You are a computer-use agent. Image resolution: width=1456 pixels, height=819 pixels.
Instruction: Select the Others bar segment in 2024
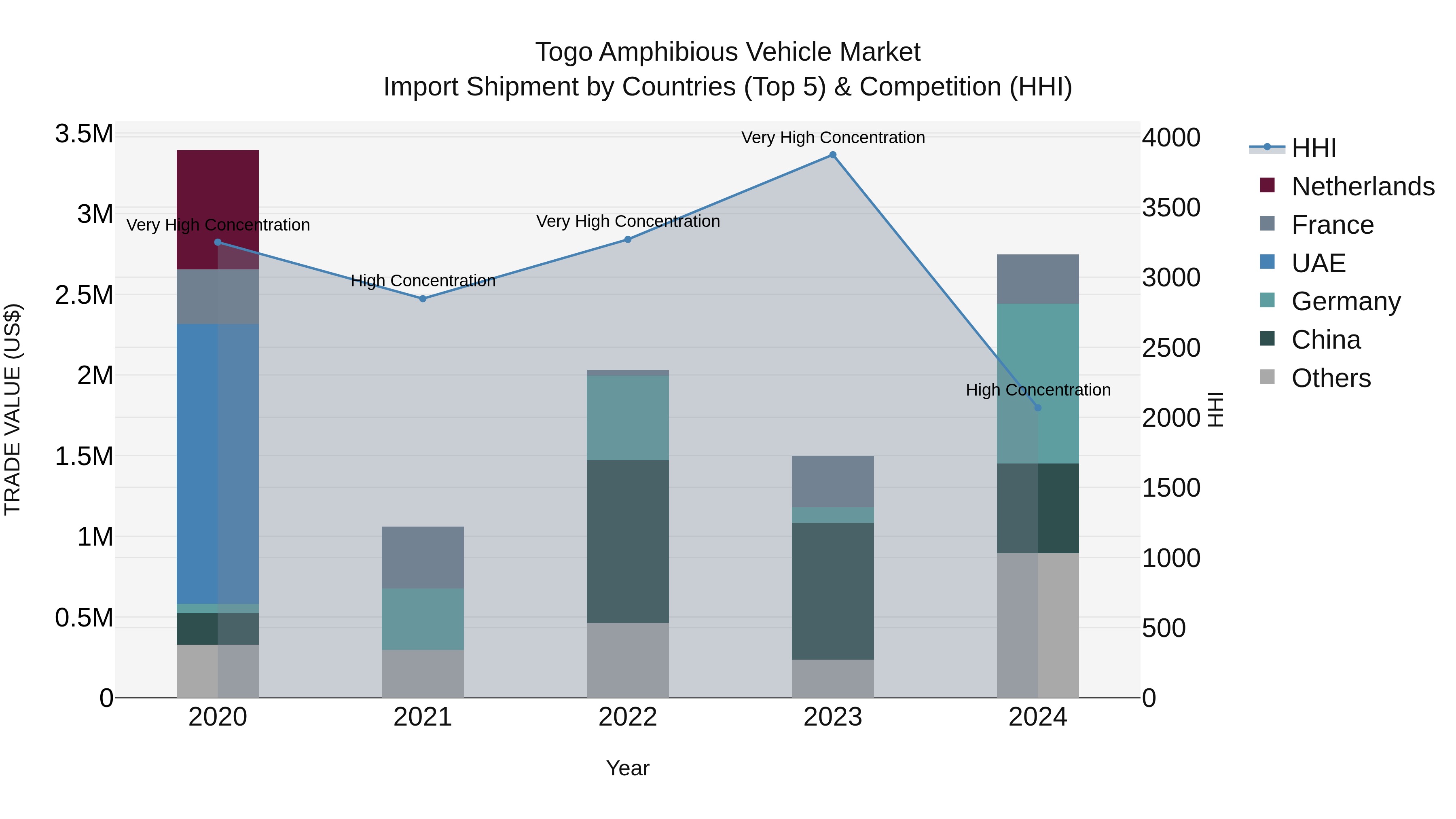click(x=1038, y=625)
